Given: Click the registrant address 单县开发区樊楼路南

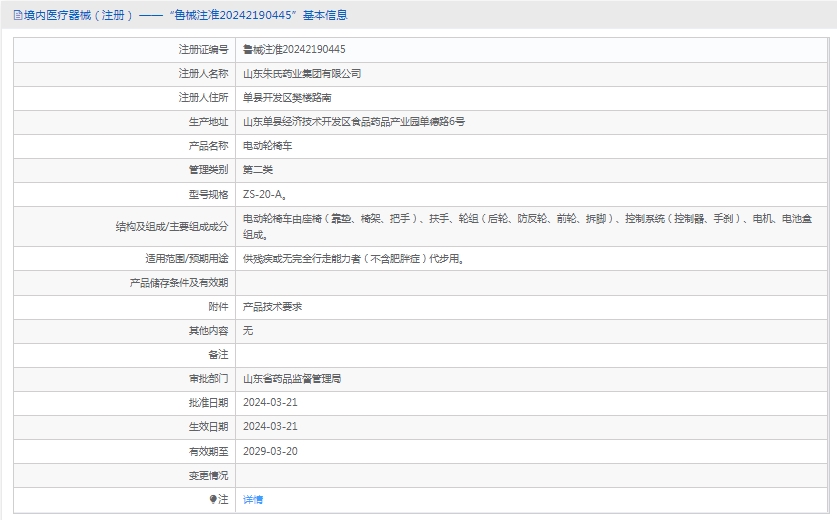Looking at the screenshot, I should click(287, 98).
